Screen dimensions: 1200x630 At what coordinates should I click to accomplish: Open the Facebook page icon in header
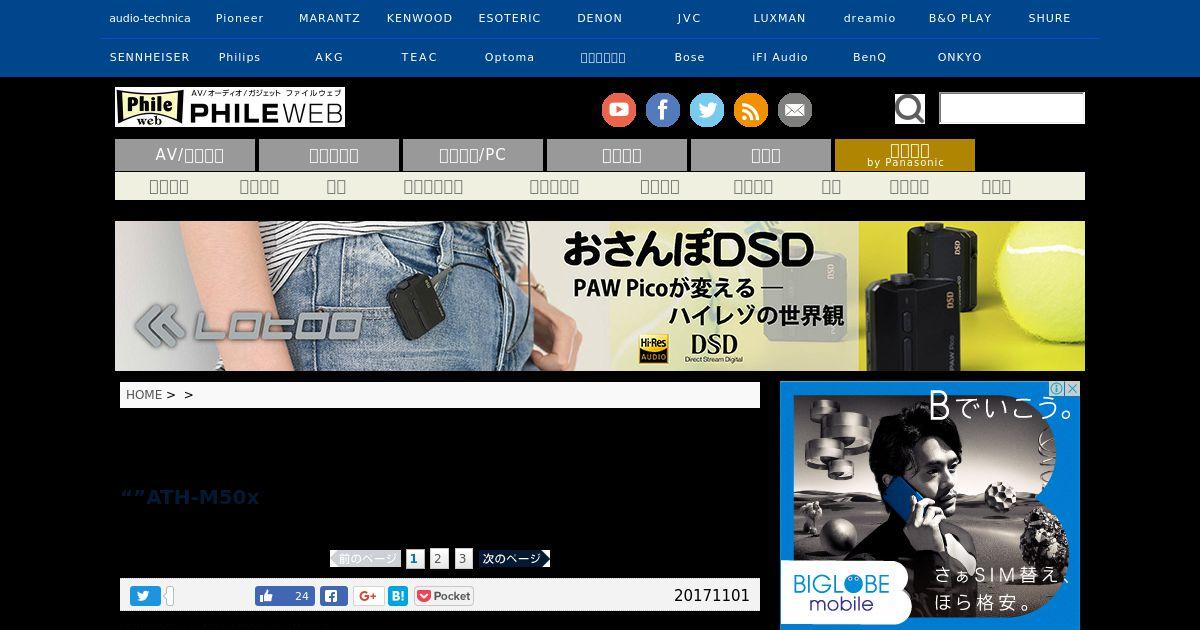coord(663,110)
